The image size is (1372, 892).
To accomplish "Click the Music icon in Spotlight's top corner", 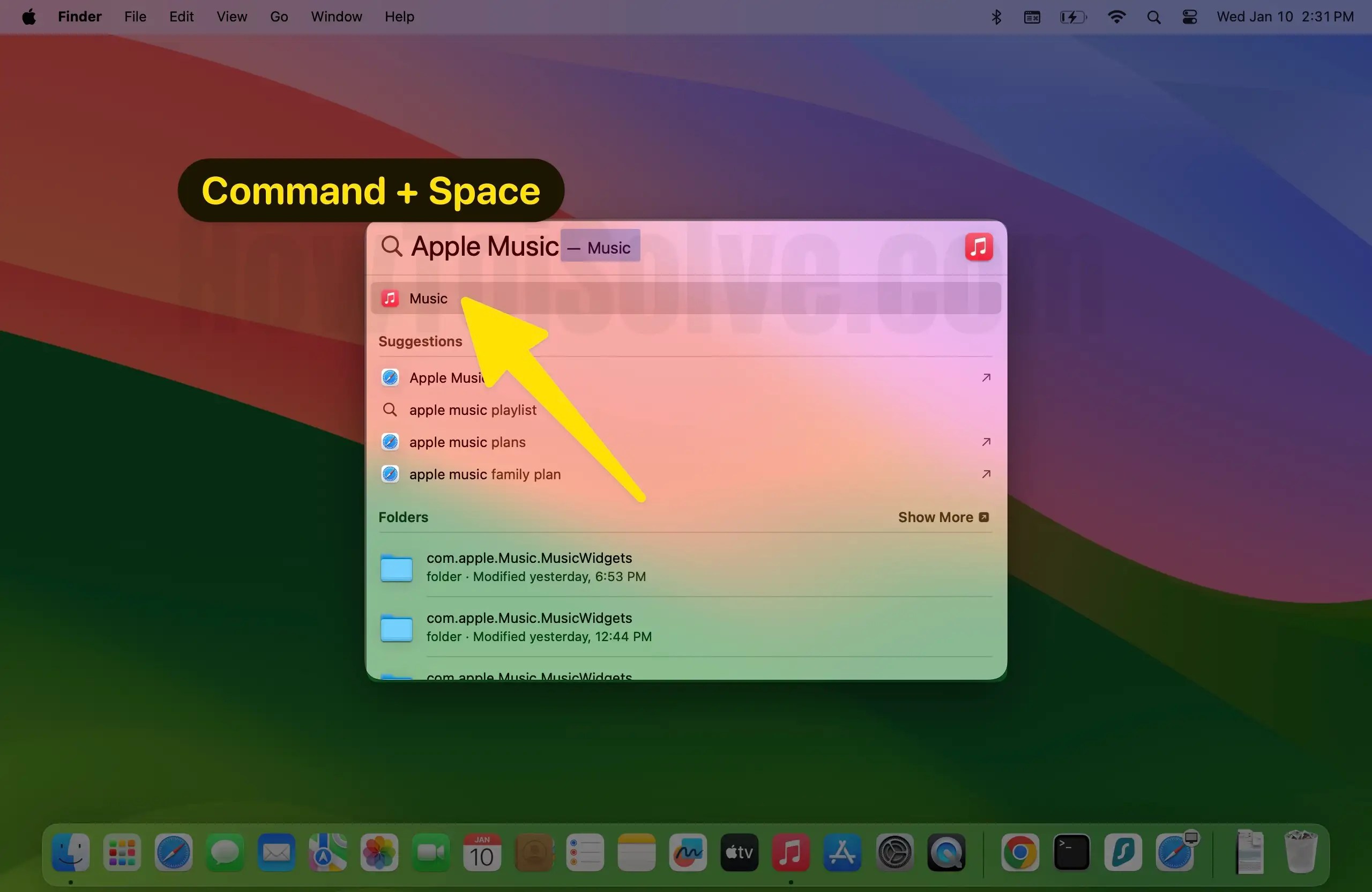I will pos(979,247).
